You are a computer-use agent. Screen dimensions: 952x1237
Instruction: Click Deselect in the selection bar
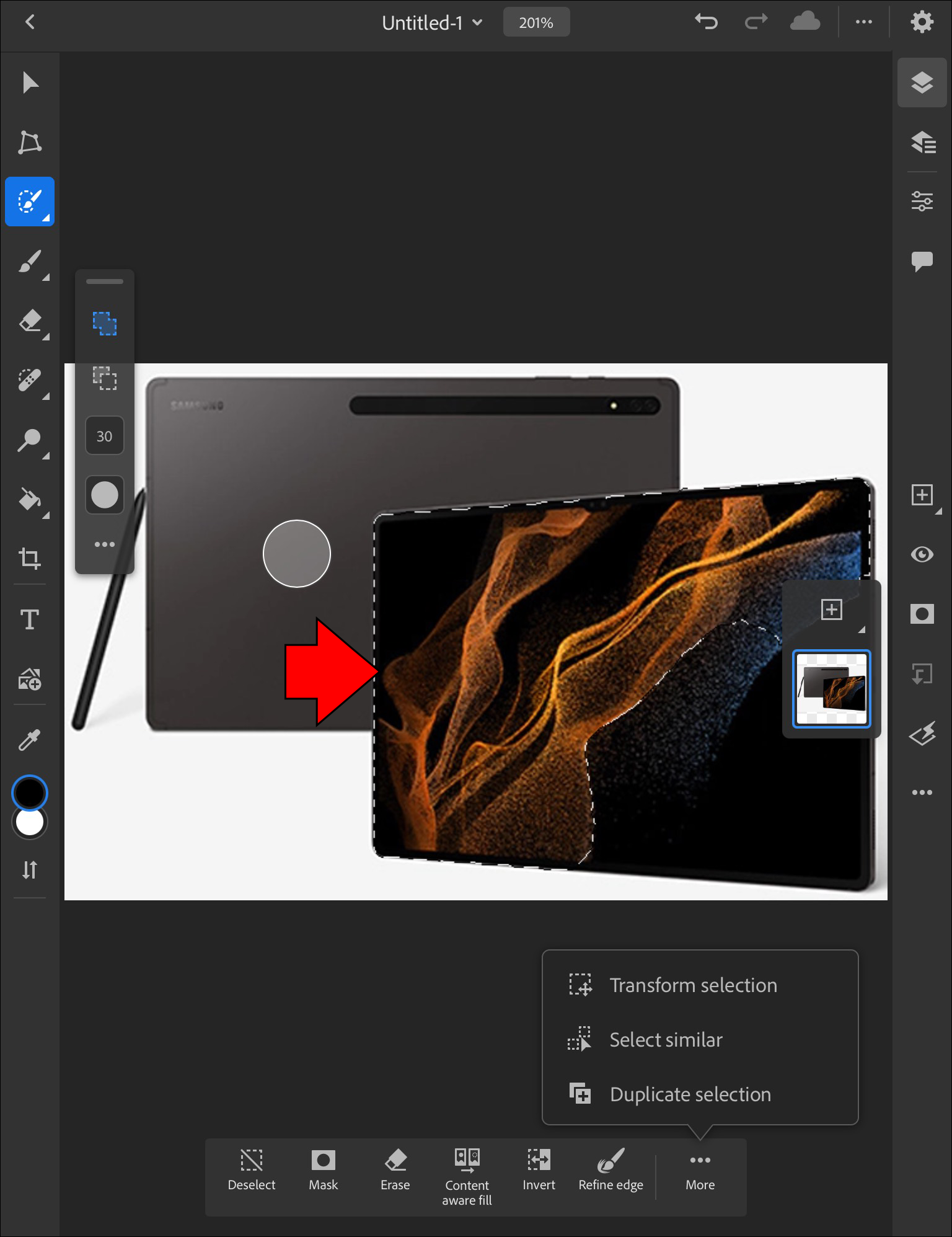[x=252, y=1171]
